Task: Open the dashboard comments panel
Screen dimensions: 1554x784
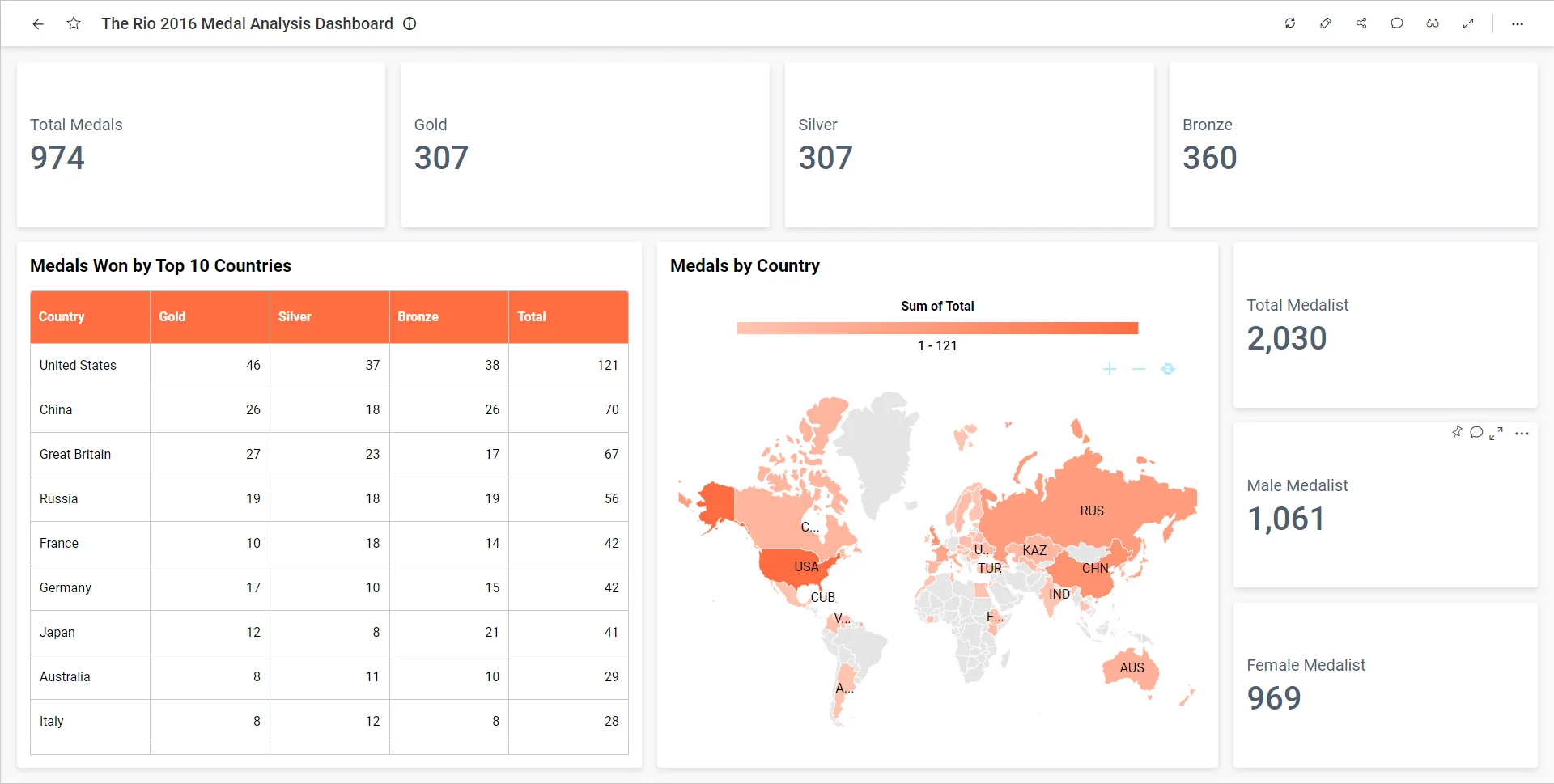Action: click(x=1397, y=23)
